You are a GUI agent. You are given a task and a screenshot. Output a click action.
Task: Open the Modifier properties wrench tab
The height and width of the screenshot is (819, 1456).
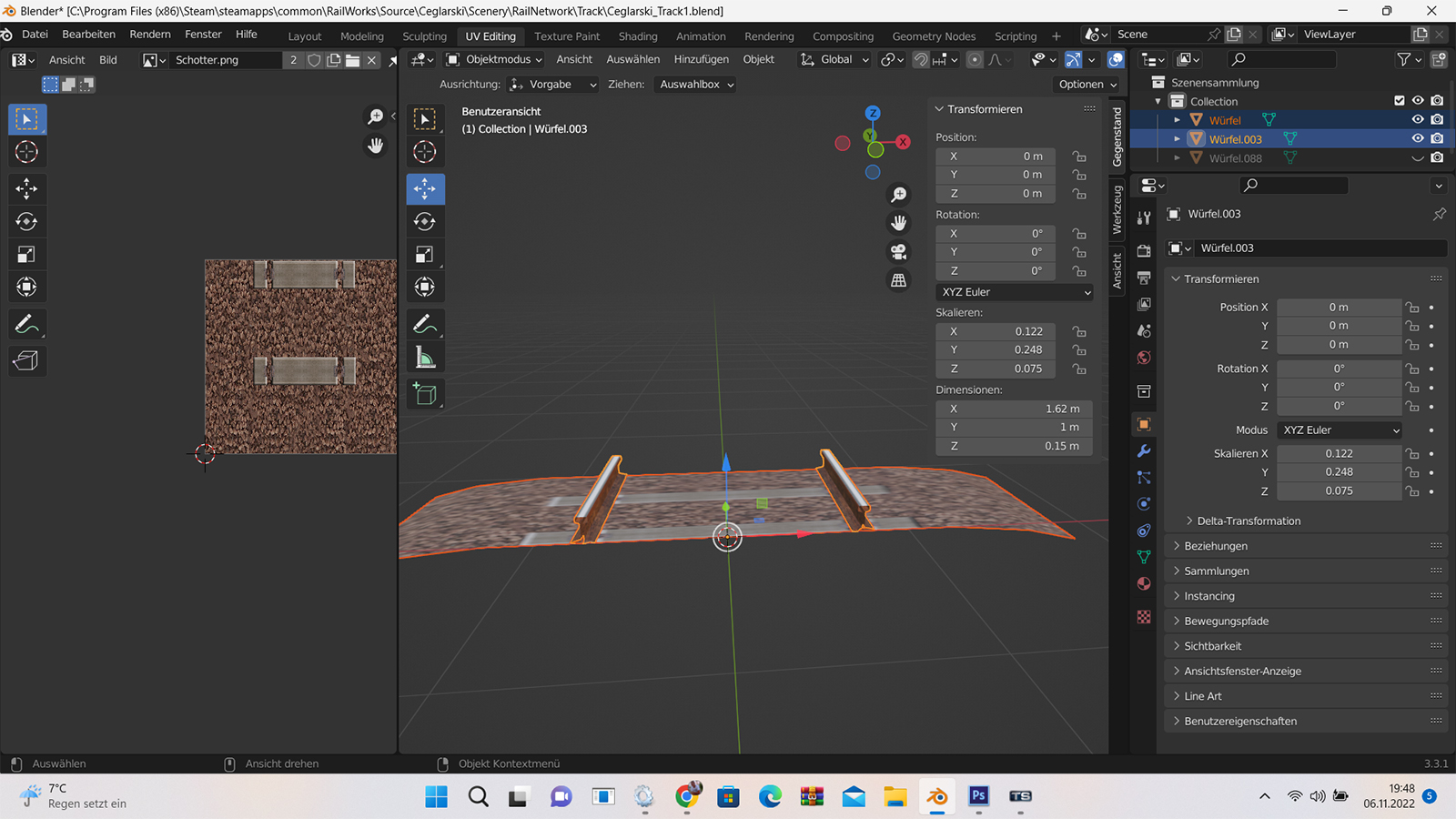click(1144, 451)
